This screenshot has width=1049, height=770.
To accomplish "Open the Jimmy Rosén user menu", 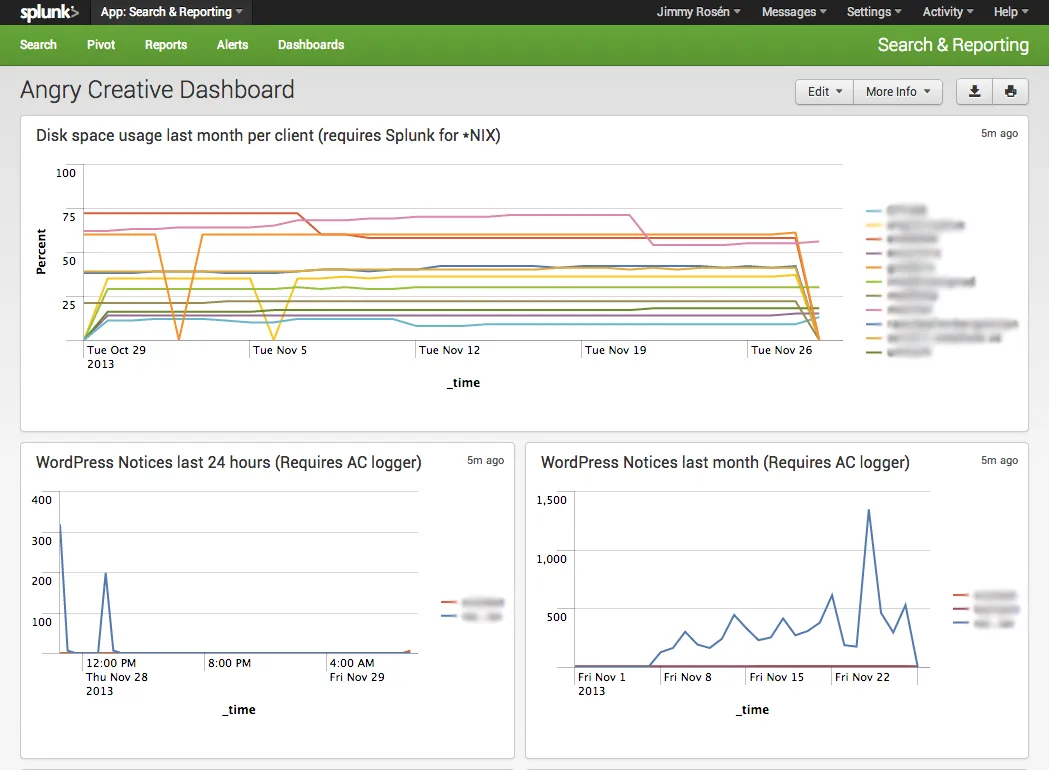I will tap(698, 11).
